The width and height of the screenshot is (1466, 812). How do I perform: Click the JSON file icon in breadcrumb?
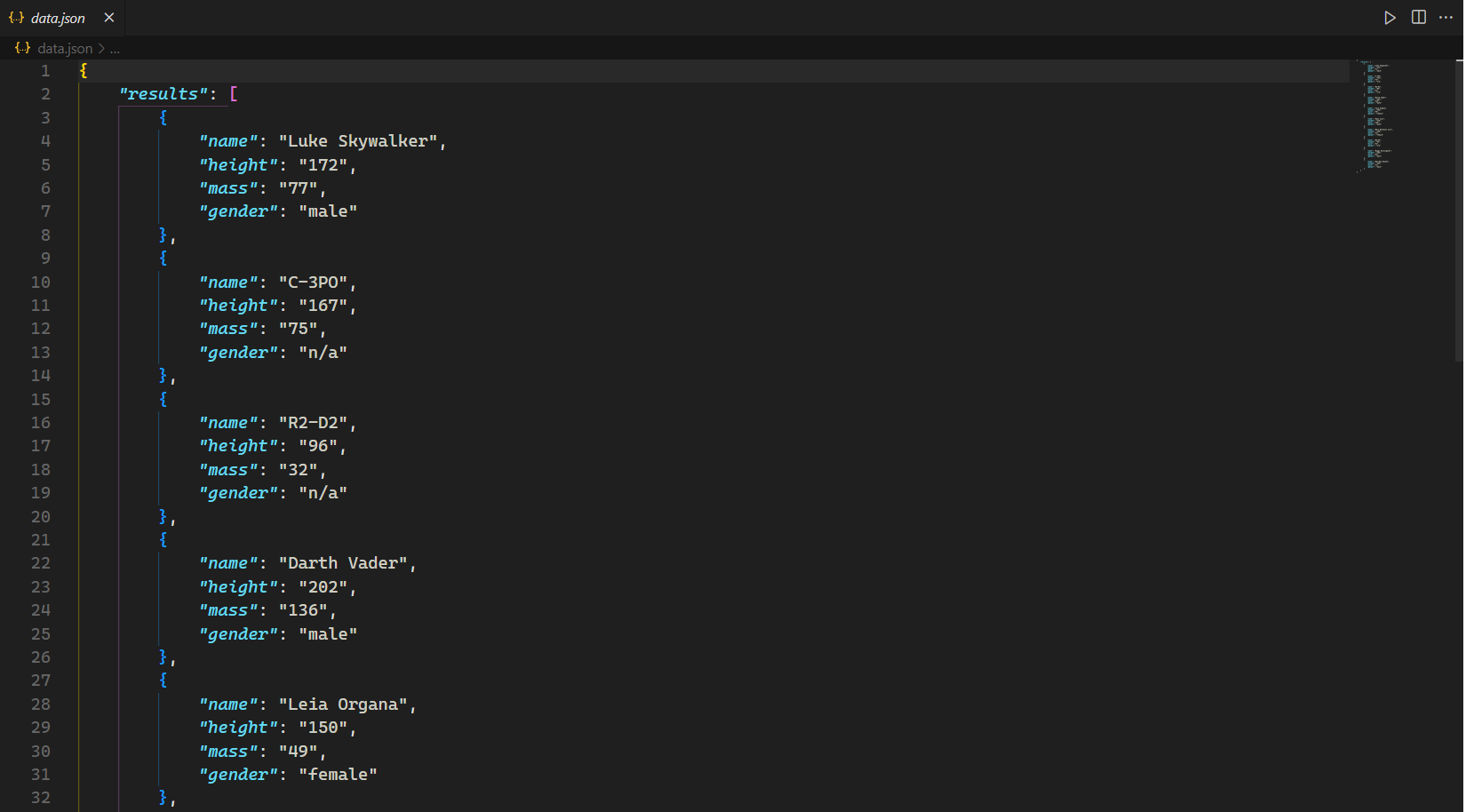(23, 48)
